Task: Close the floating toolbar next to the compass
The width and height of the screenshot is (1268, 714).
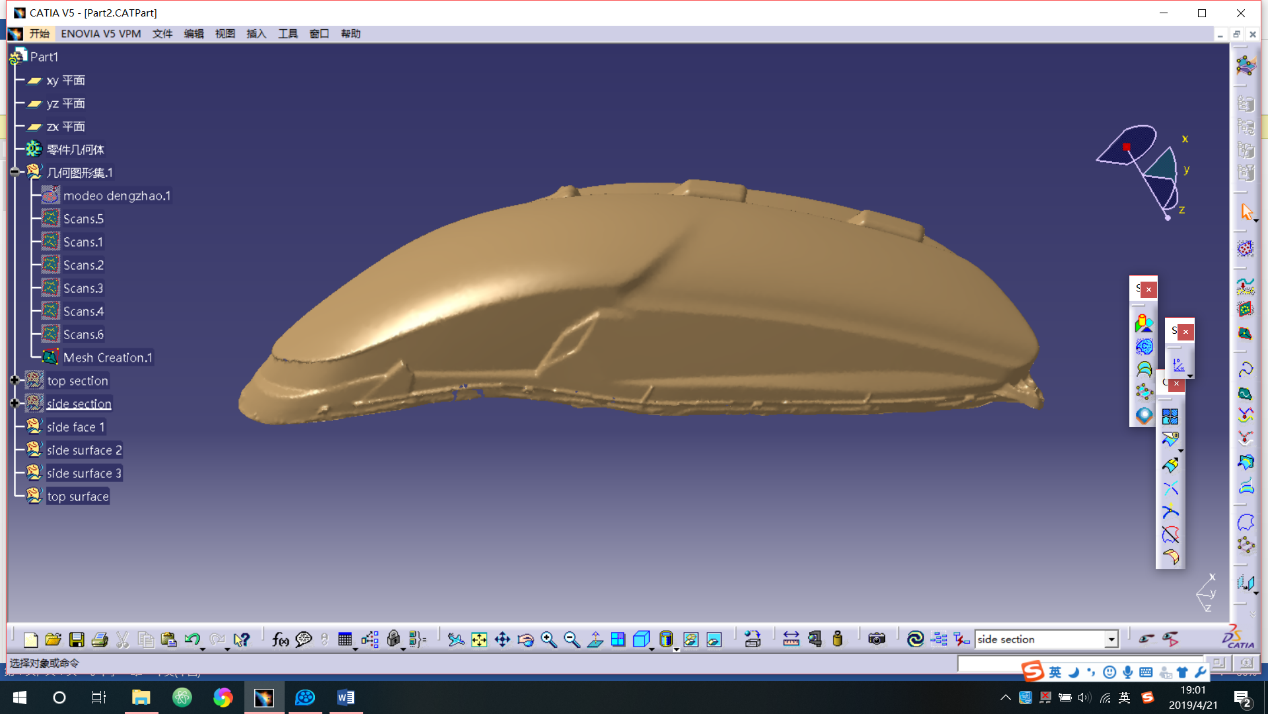Action: (x=1149, y=290)
